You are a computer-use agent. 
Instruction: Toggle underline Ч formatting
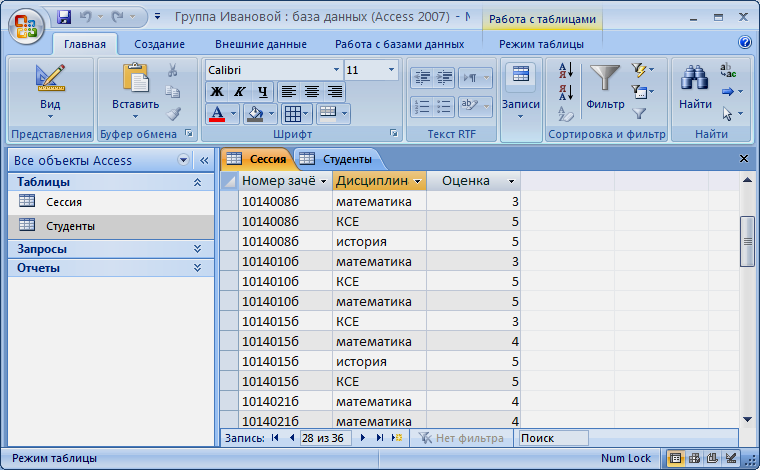pos(262,91)
